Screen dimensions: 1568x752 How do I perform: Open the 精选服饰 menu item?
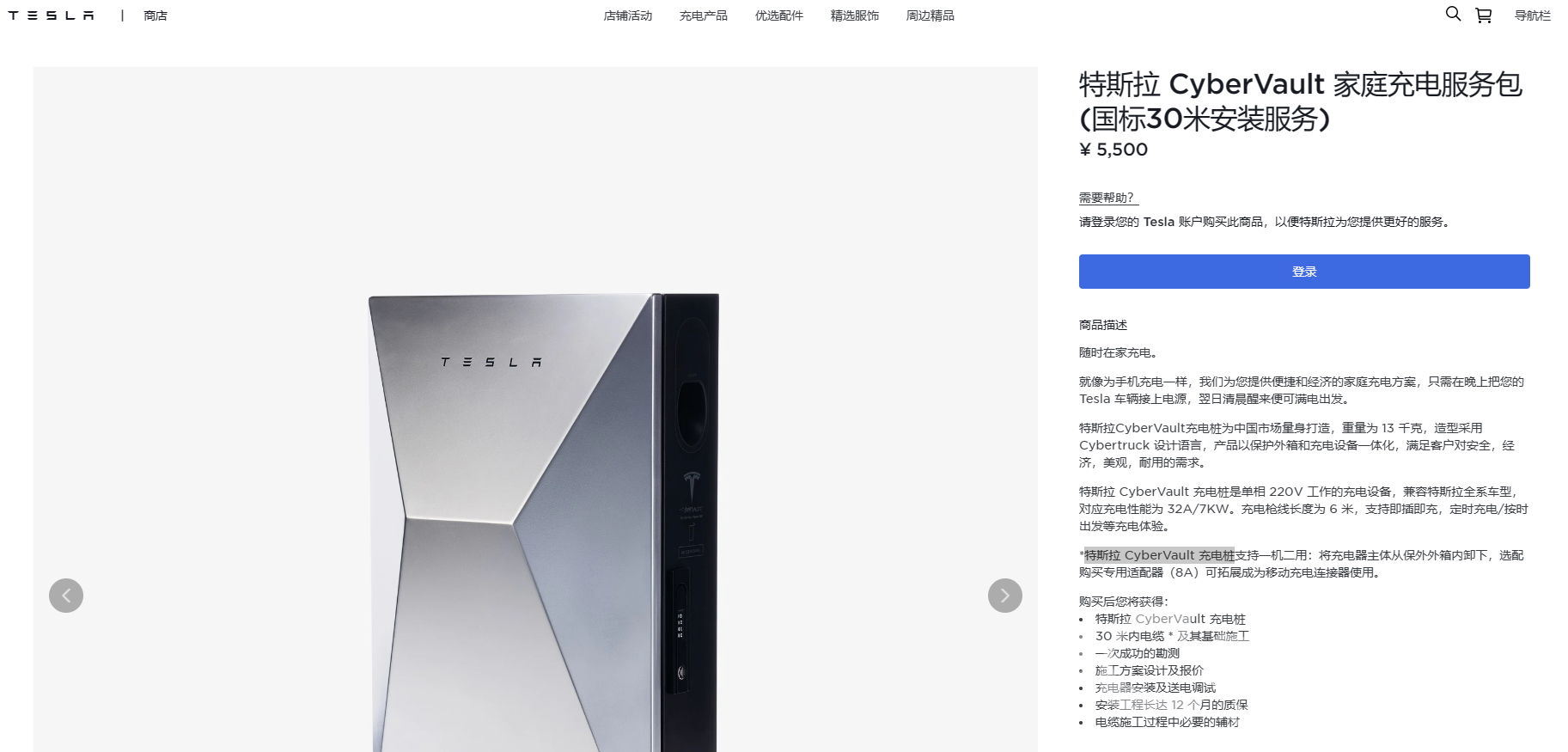coord(855,15)
